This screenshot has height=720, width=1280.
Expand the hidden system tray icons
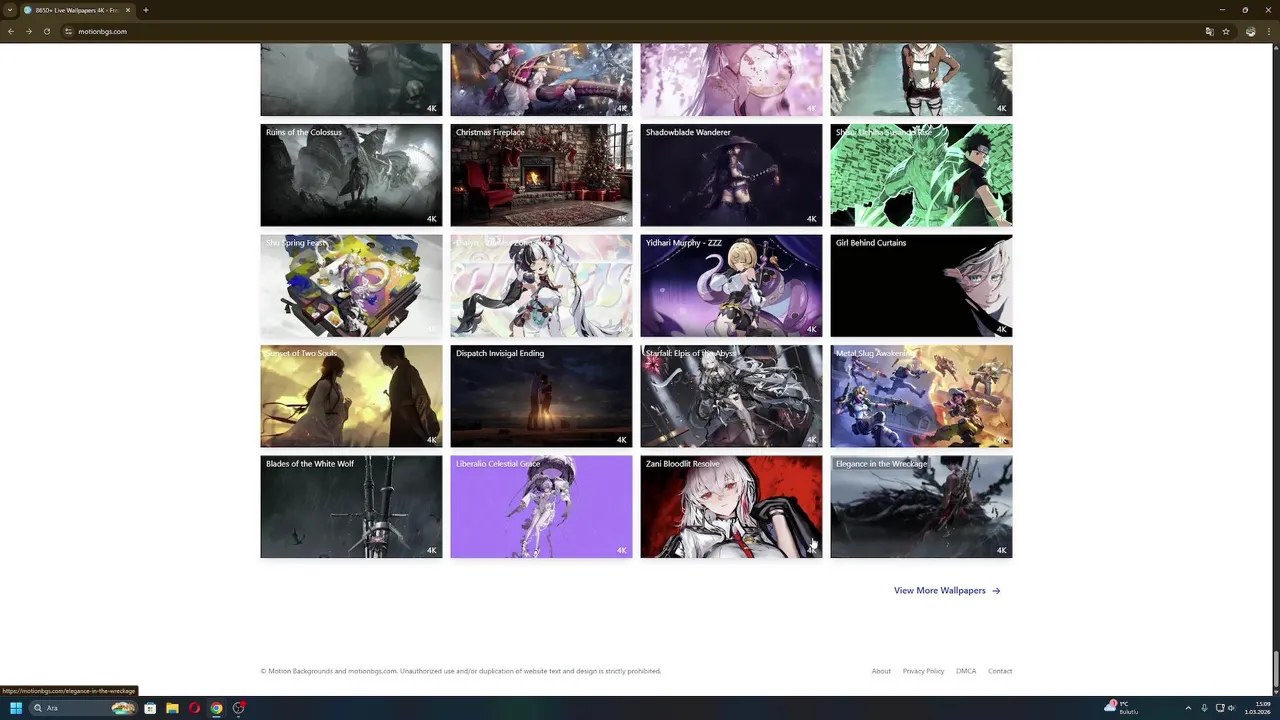(x=1188, y=708)
